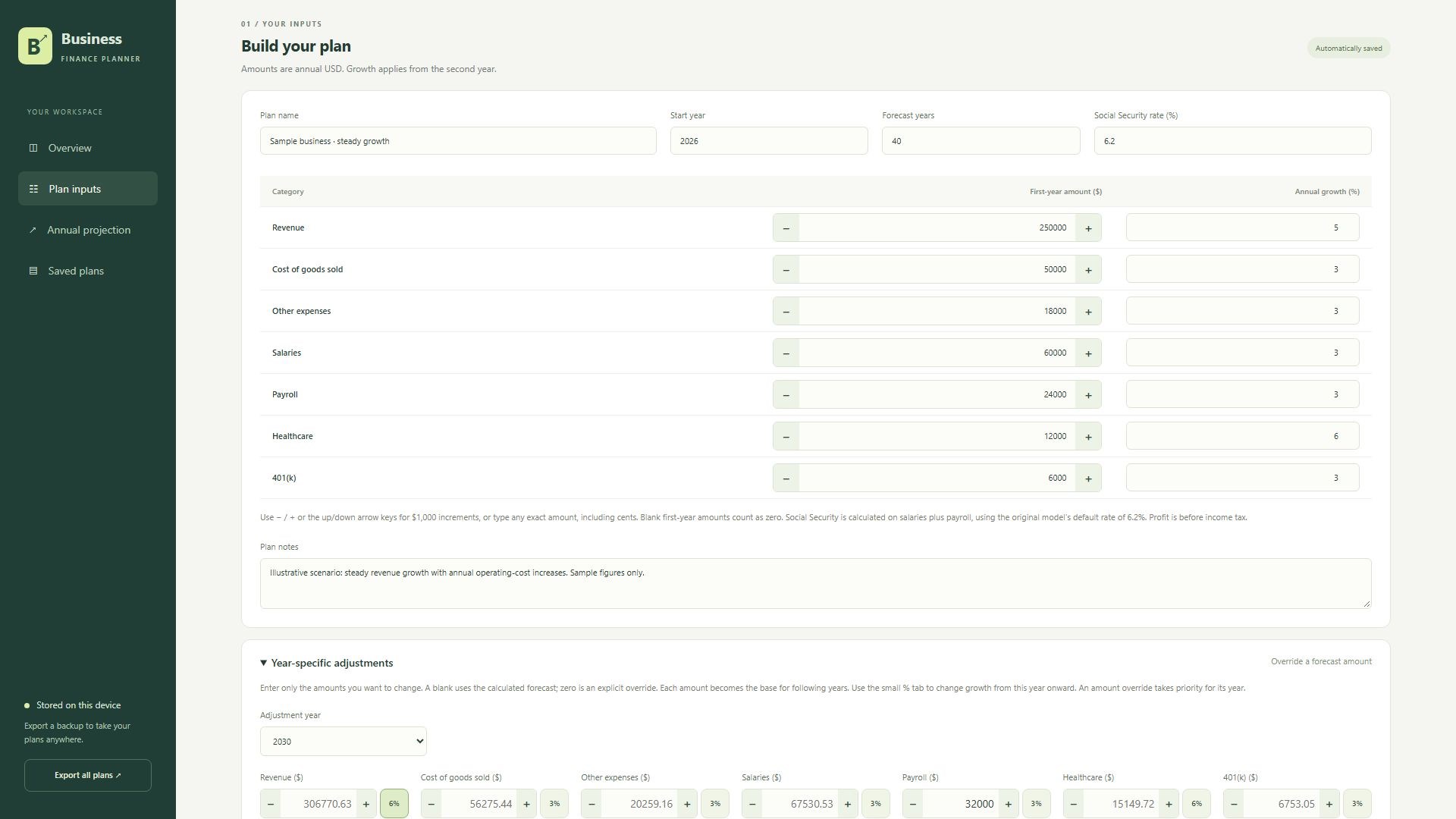Open Saved plans section

88,271
